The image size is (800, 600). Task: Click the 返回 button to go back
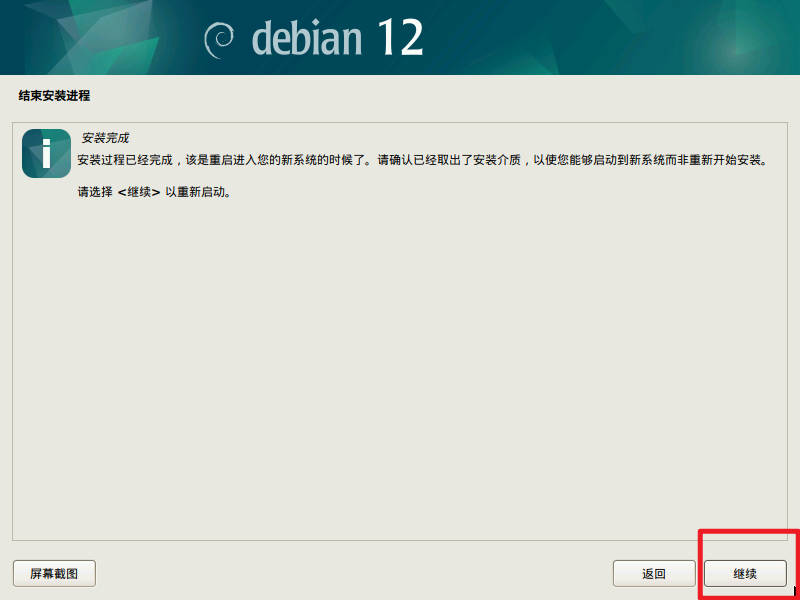[654, 573]
